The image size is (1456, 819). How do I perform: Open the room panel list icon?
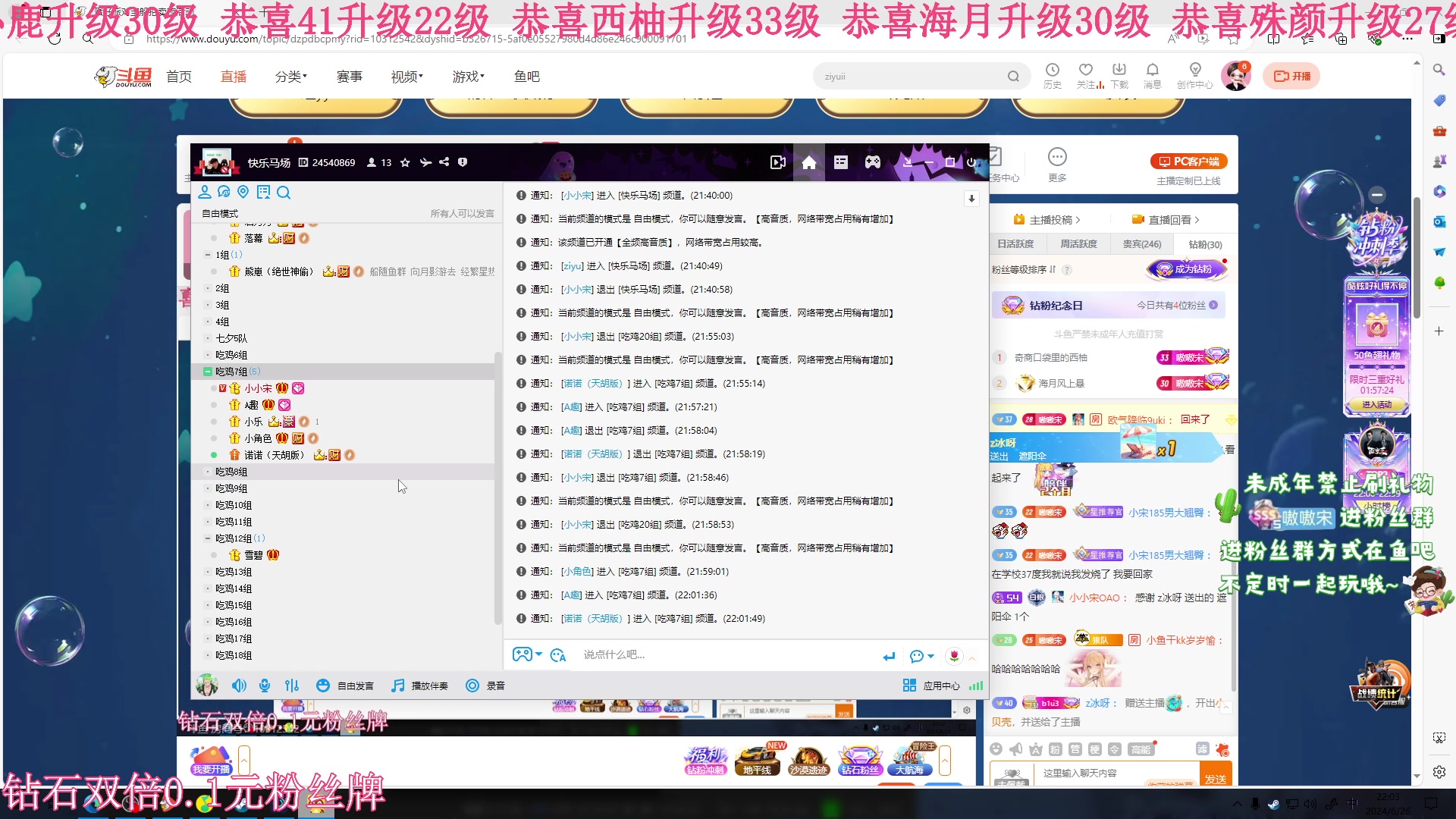[x=840, y=162]
